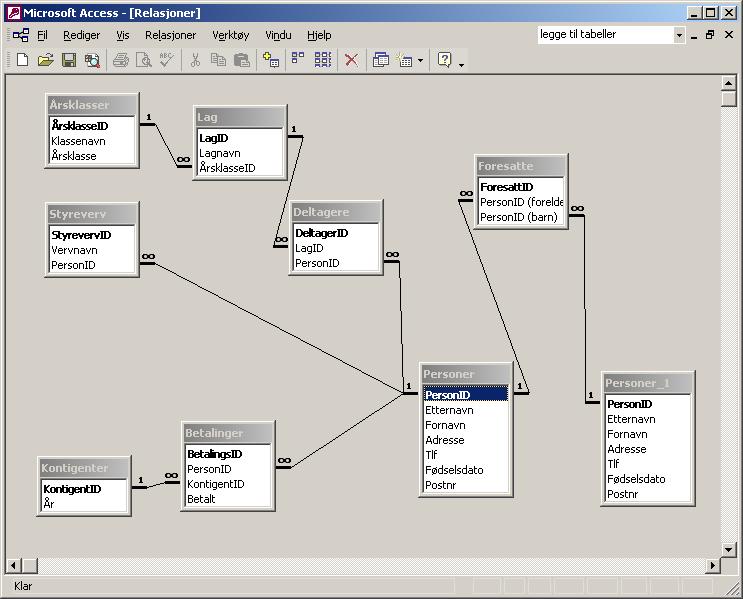Select the Personer_1 table title bar
Screen dimensions: 743x599
click(648, 383)
